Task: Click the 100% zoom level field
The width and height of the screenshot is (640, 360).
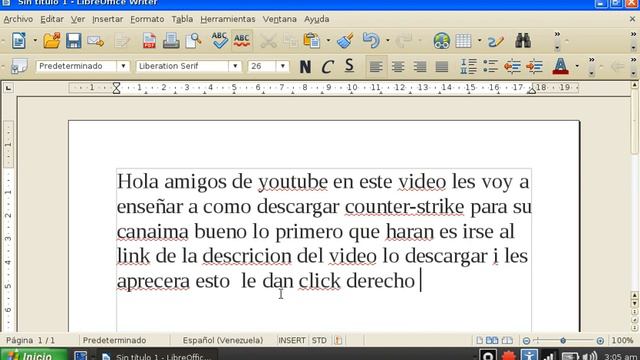Action: coord(622,340)
